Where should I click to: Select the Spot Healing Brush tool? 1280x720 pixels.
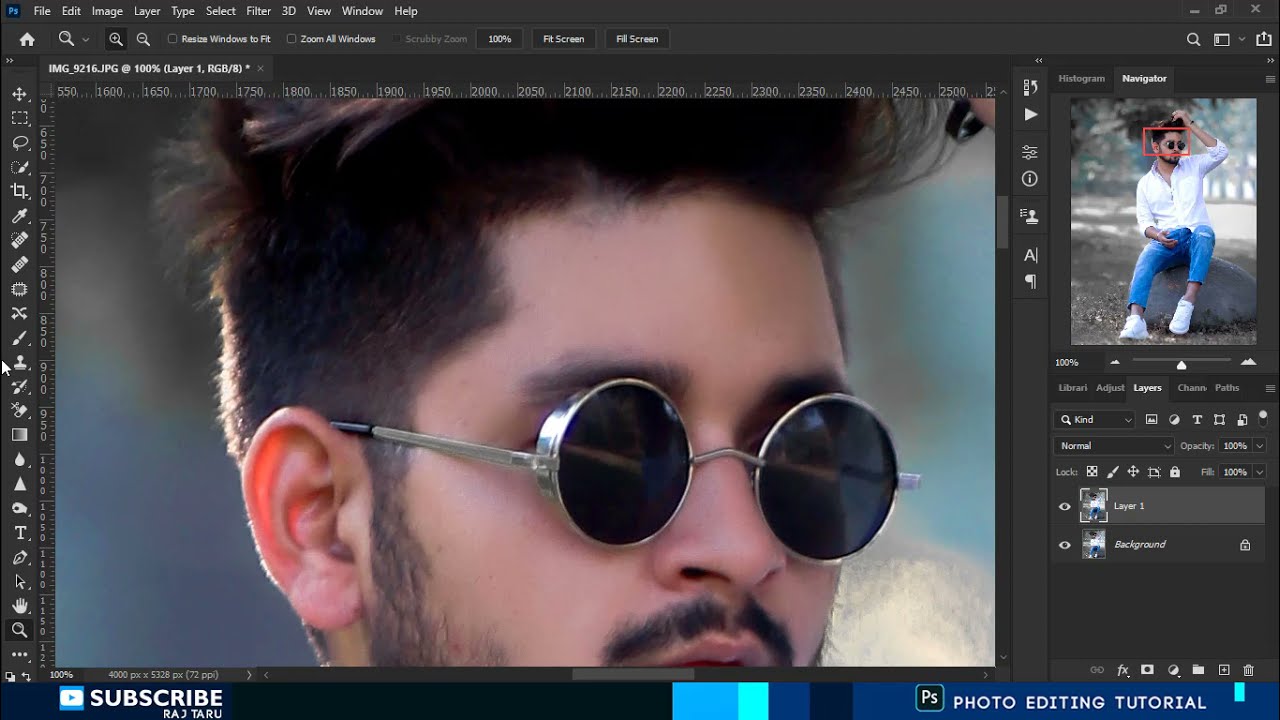[19, 240]
